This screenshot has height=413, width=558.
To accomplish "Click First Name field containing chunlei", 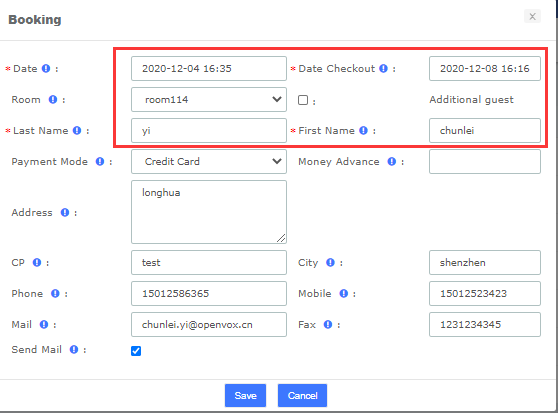I will coord(485,131).
